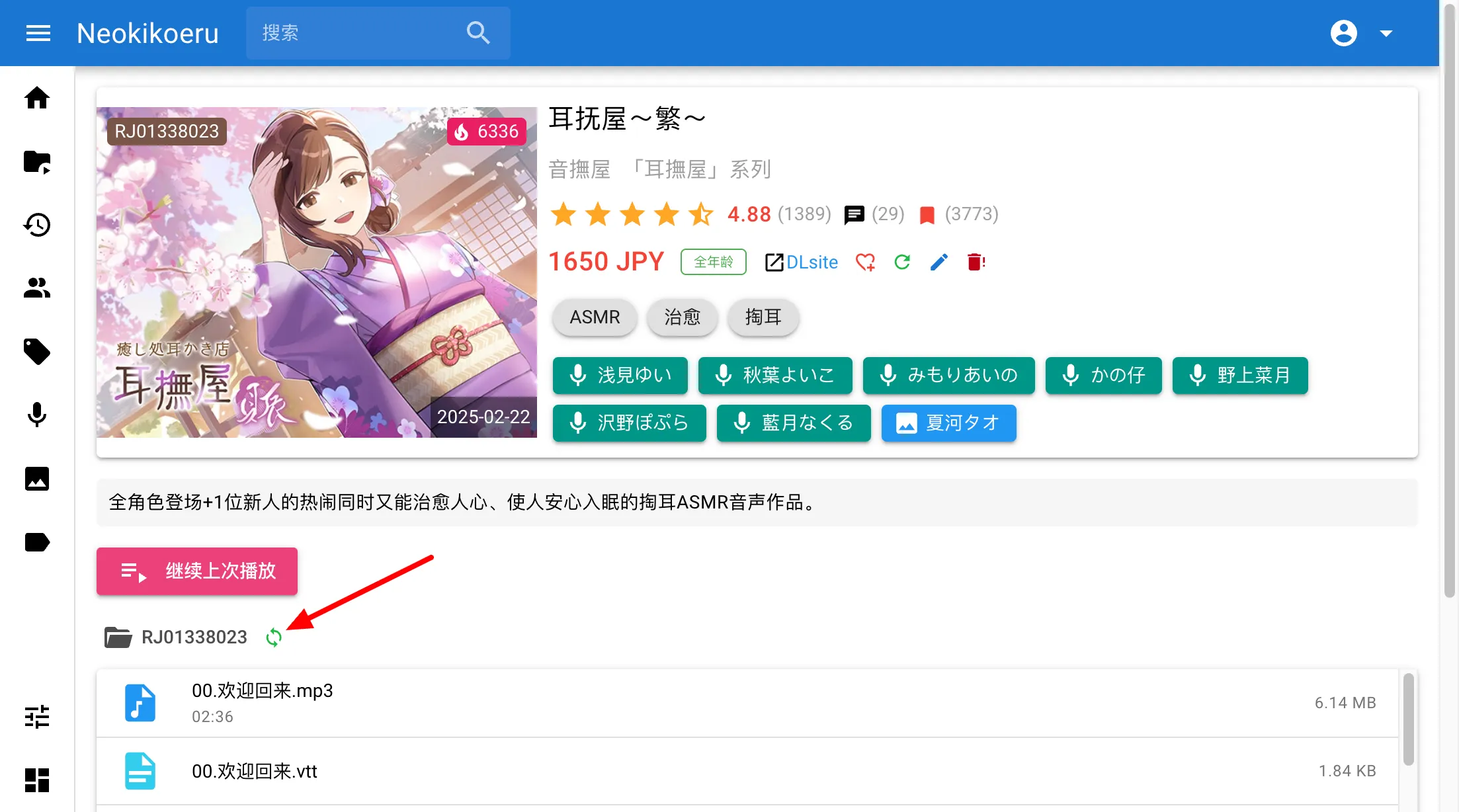Click the green sync icon beside RJ01338023 folder
This screenshot has width=1459, height=812.
click(x=274, y=637)
